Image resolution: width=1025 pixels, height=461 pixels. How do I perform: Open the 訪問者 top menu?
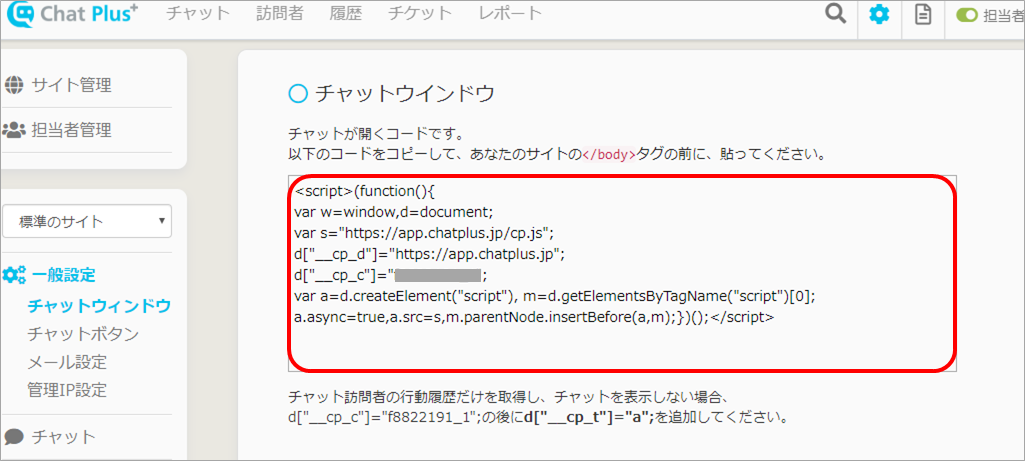(x=280, y=13)
